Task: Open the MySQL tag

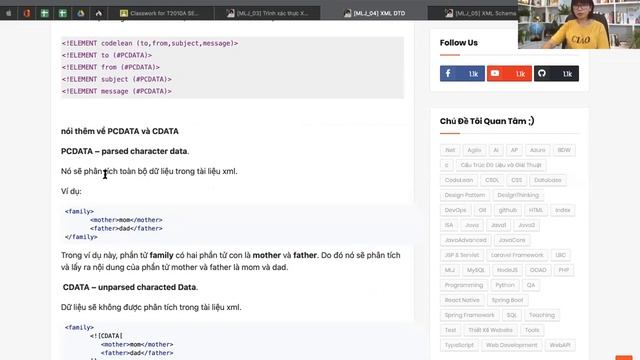Action: pos(476,270)
